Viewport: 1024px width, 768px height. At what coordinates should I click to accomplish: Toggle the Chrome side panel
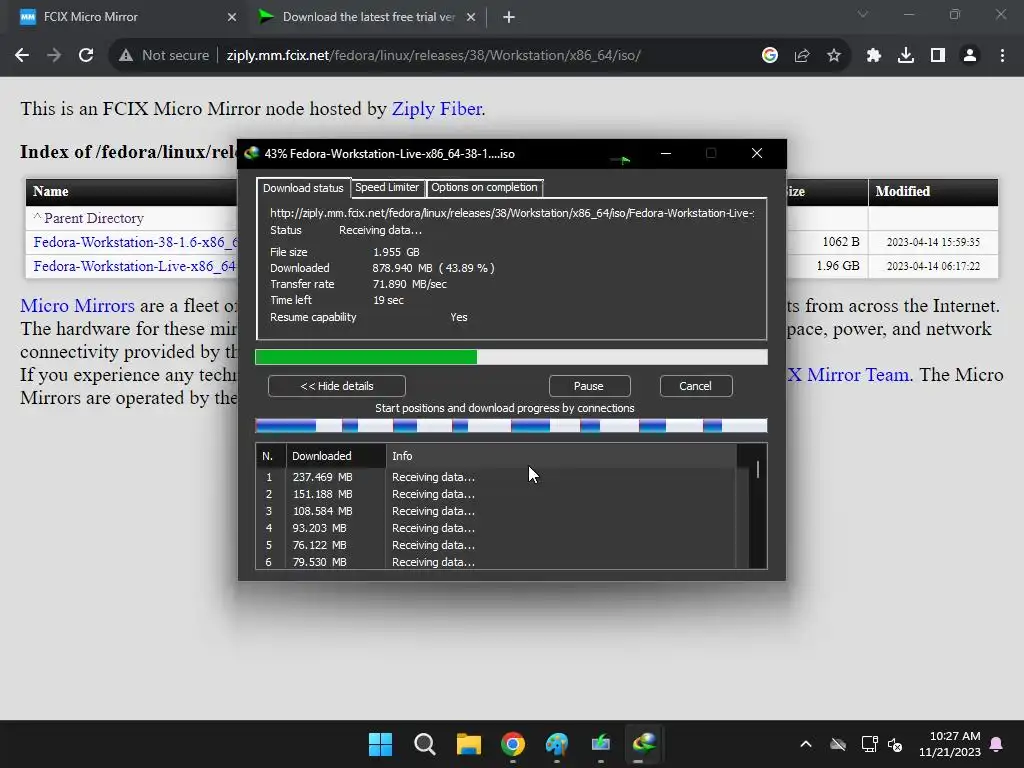click(x=938, y=56)
